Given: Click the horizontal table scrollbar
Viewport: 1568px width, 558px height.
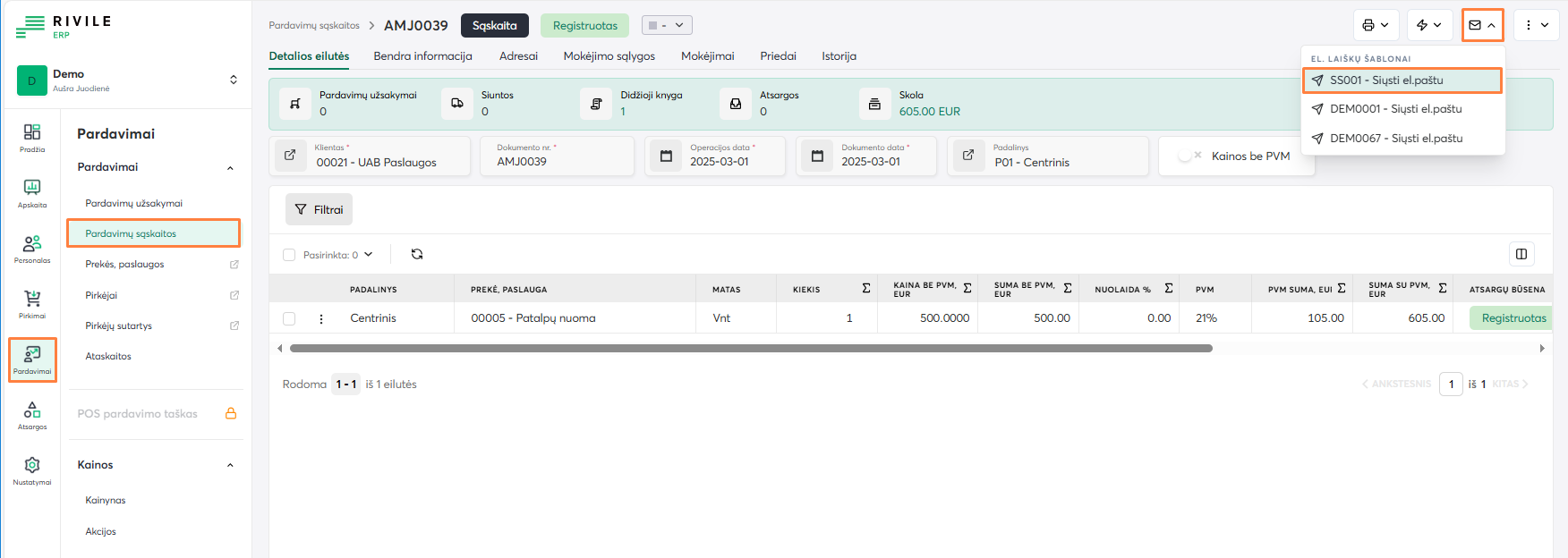Looking at the screenshot, I should pos(750,349).
